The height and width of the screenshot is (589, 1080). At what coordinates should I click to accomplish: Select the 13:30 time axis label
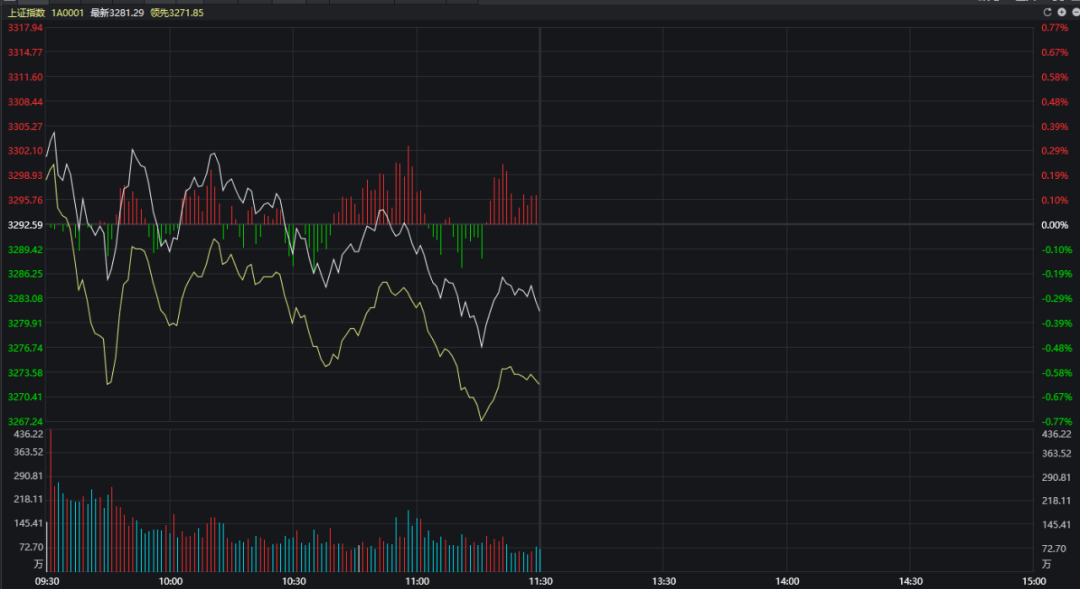pyautogui.click(x=664, y=581)
